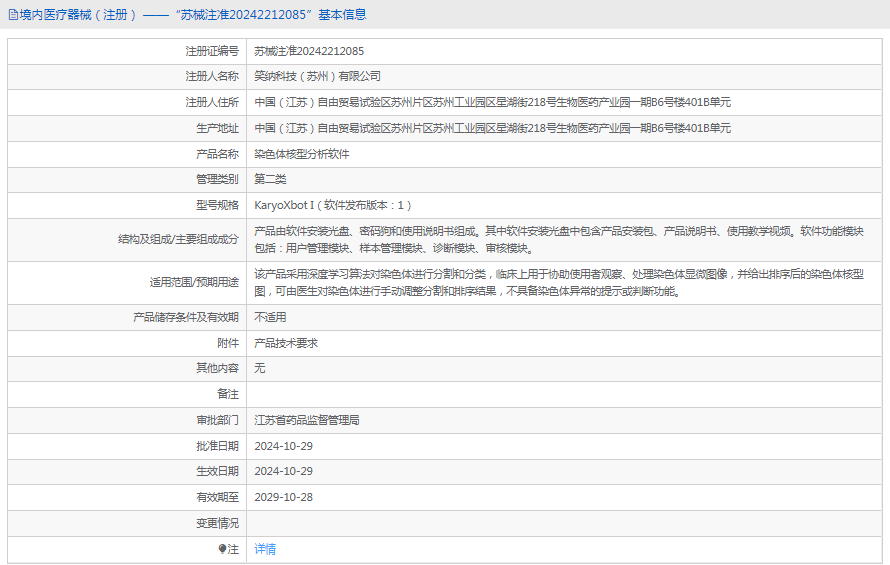This screenshot has width=890, height=565.
Task: Select approval department 江苏省药品监督管理局
Action: click(307, 420)
